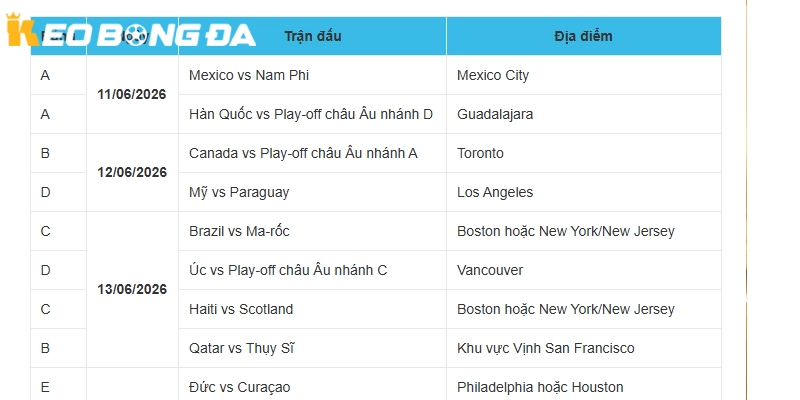Click the Mexico City venue cell
The height and width of the screenshot is (400, 800).
click(493, 75)
